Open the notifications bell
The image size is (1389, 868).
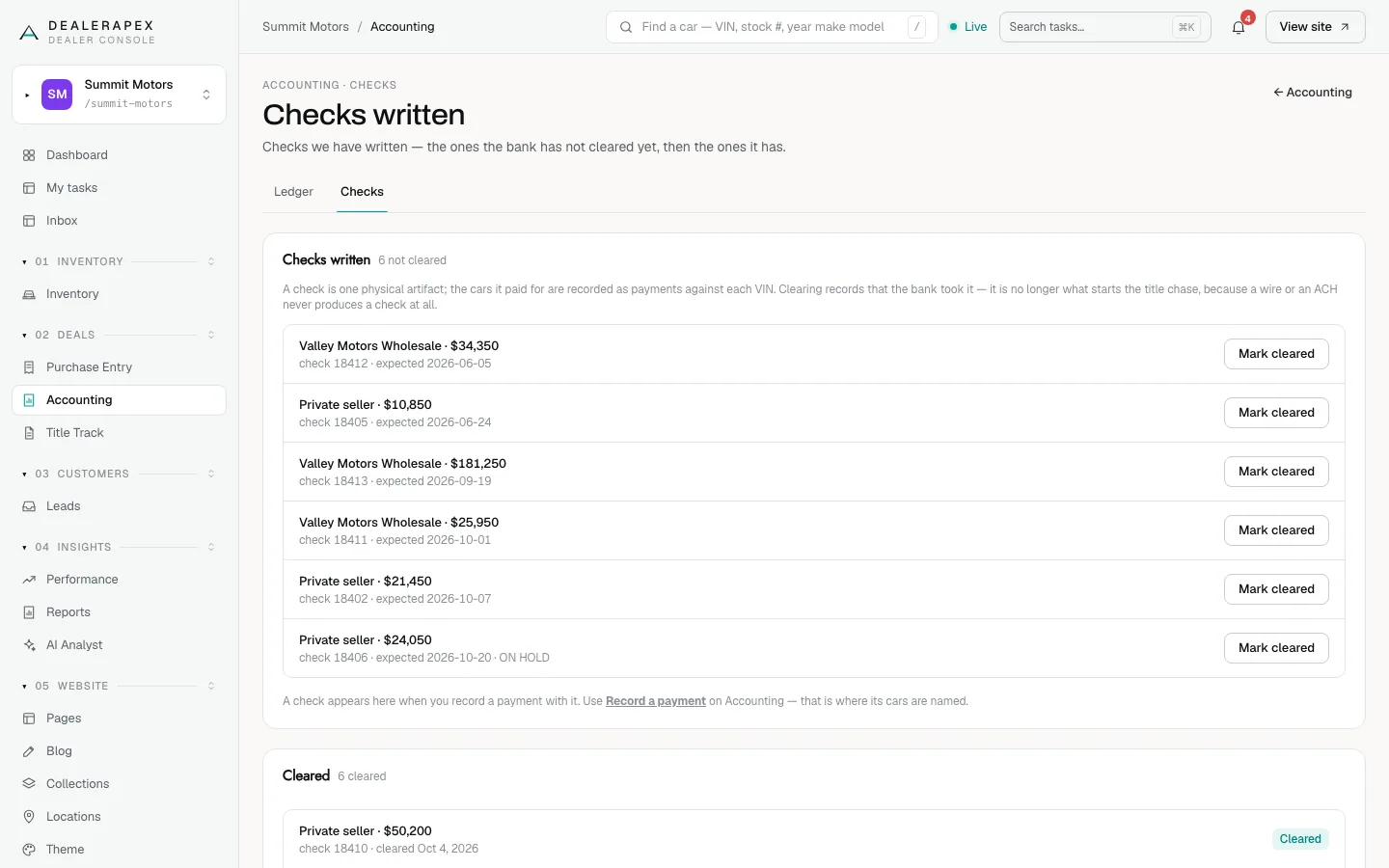[1239, 27]
